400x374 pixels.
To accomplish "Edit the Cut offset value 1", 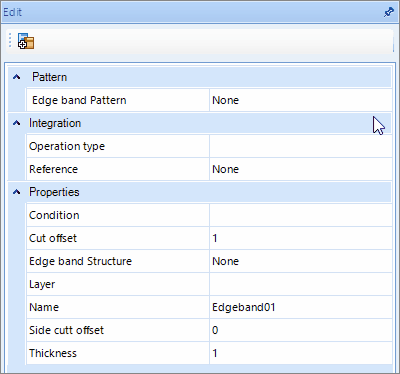I will click(x=300, y=238).
